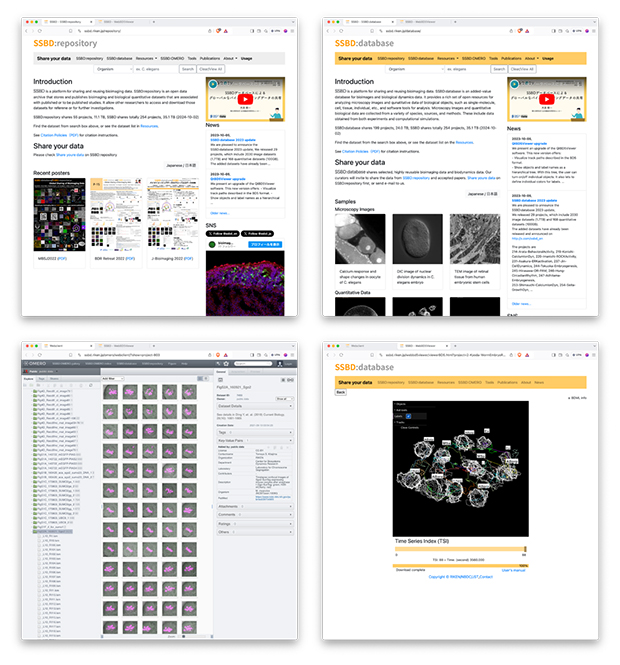Play the YouTube video on SSBD:database homepage
Screen dimensions: 620x665
[547, 100]
